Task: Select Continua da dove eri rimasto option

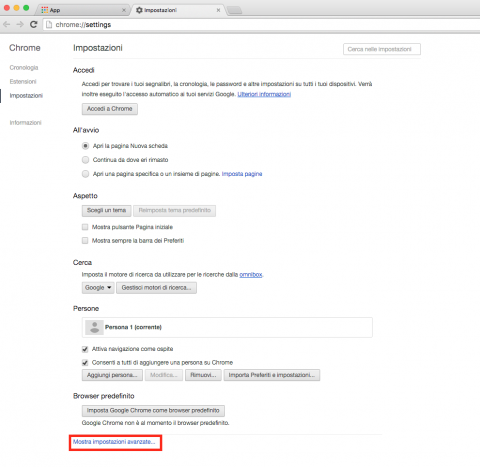Action: (x=86, y=160)
